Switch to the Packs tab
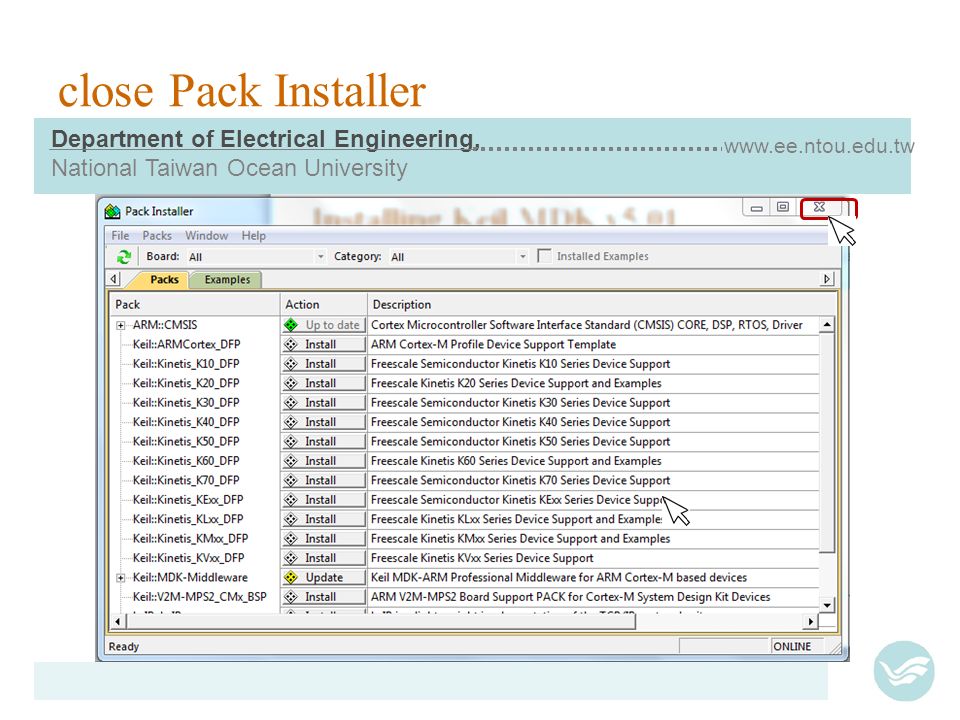Screen dimensions: 960x720 pyautogui.click(x=164, y=280)
